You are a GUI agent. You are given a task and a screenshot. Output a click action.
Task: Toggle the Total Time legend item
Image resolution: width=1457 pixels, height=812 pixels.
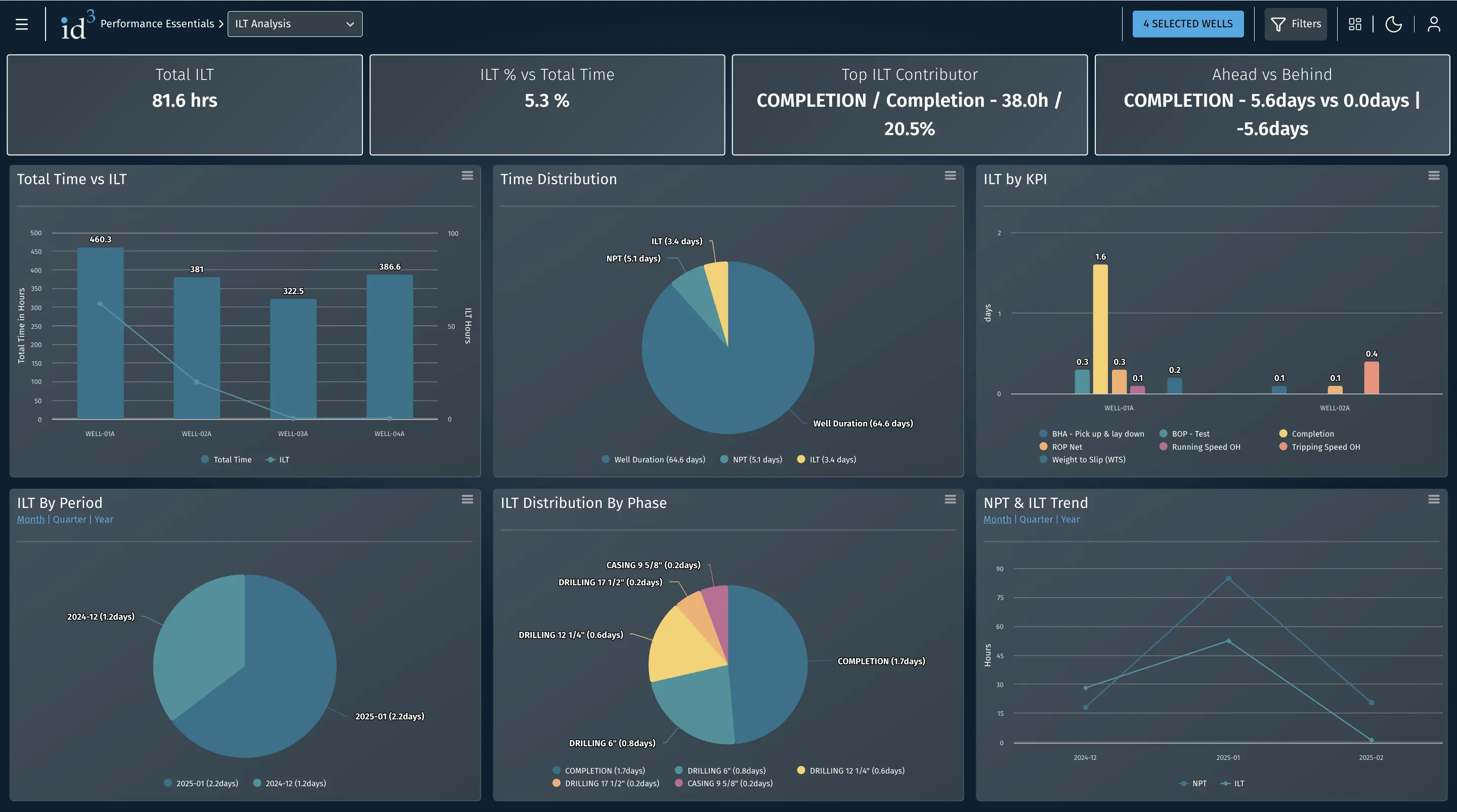(226, 459)
